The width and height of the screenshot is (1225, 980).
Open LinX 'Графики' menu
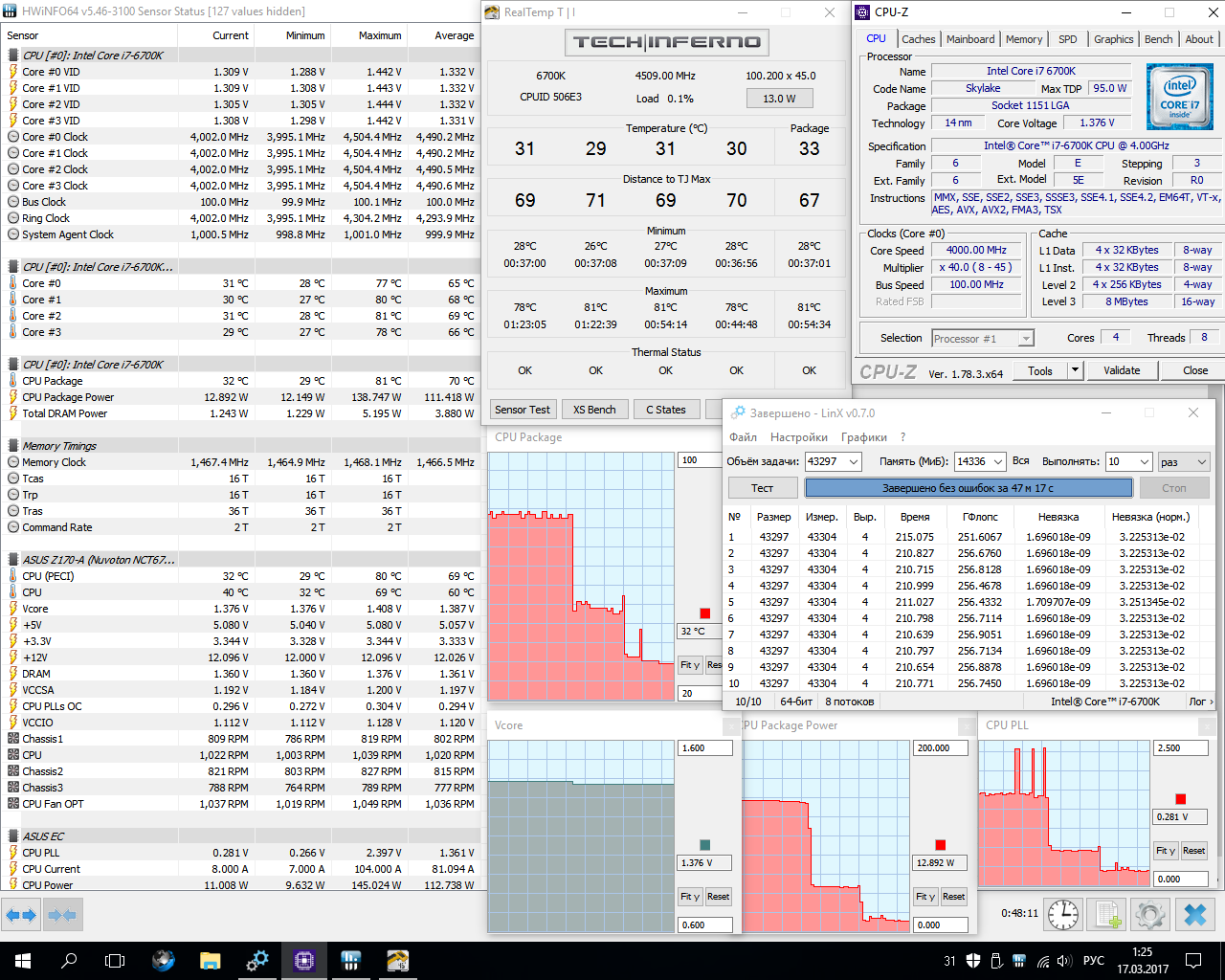tap(864, 437)
